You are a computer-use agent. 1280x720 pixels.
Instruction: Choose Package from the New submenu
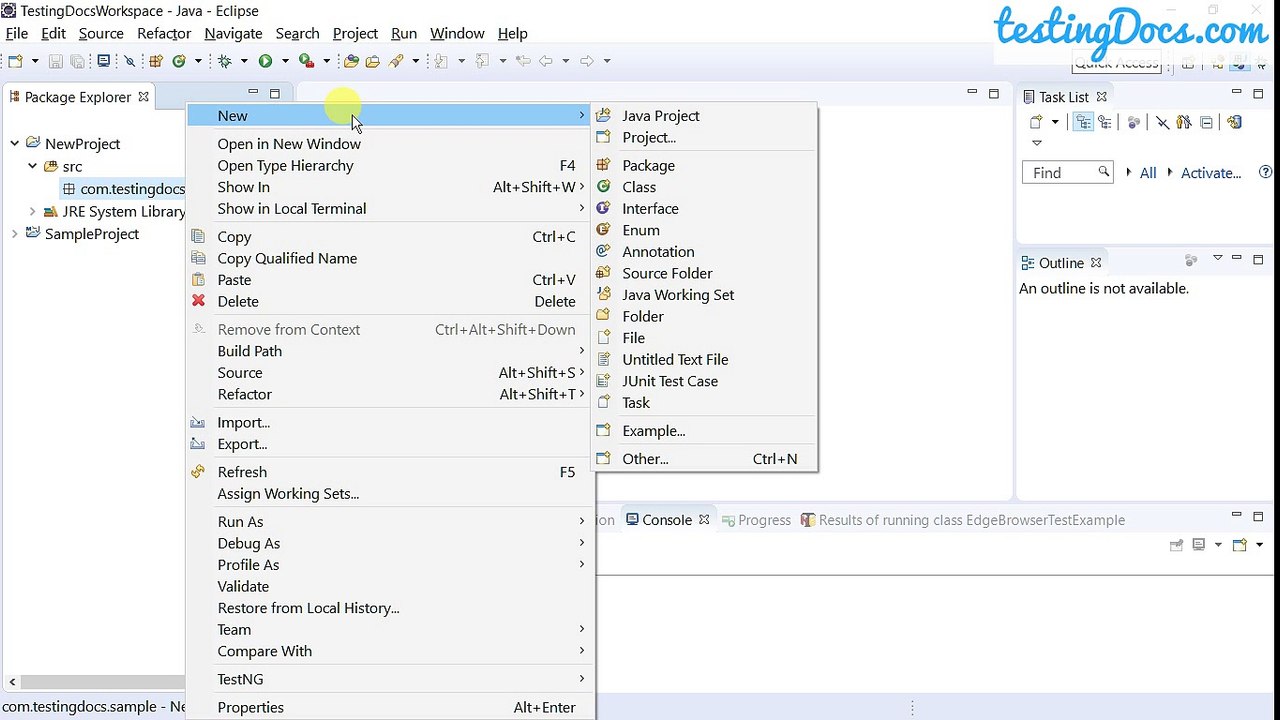[x=704, y=166]
